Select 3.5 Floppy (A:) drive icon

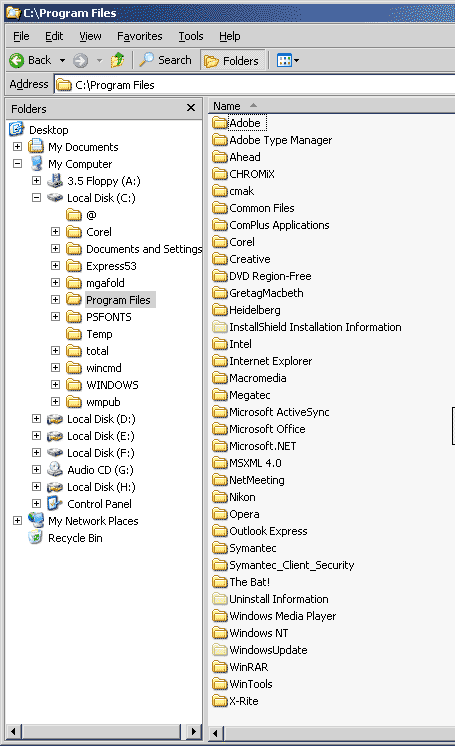pyautogui.click(x=55, y=181)
